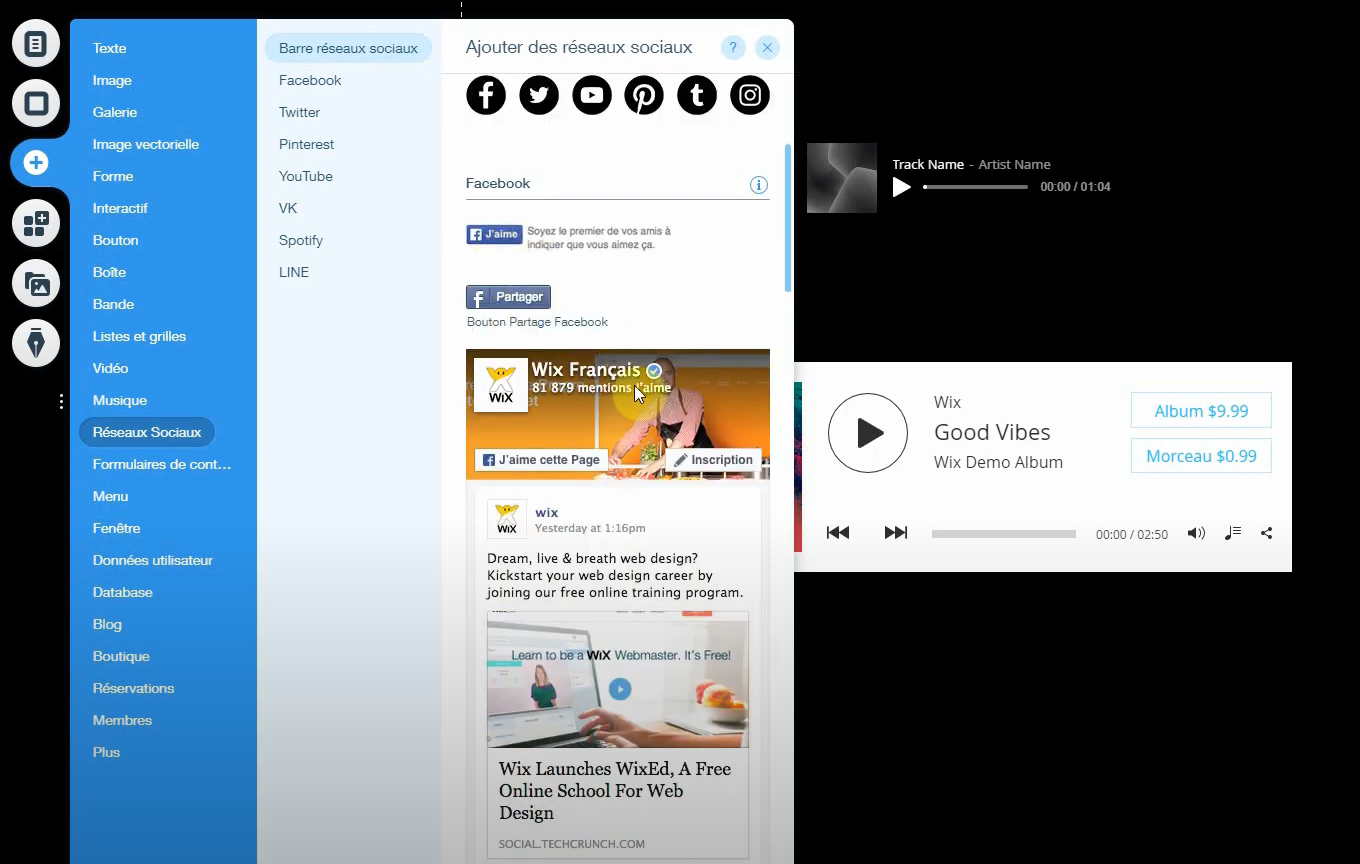Select Fenêtre category
This screenshot has width=1360, height=864.
[x=117, y=528]
